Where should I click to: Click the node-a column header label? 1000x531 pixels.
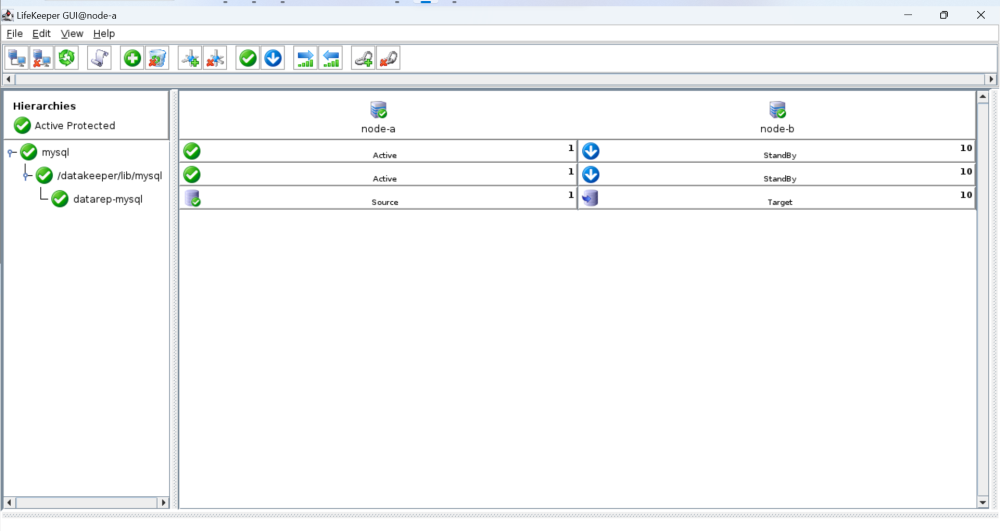[378, 129]
